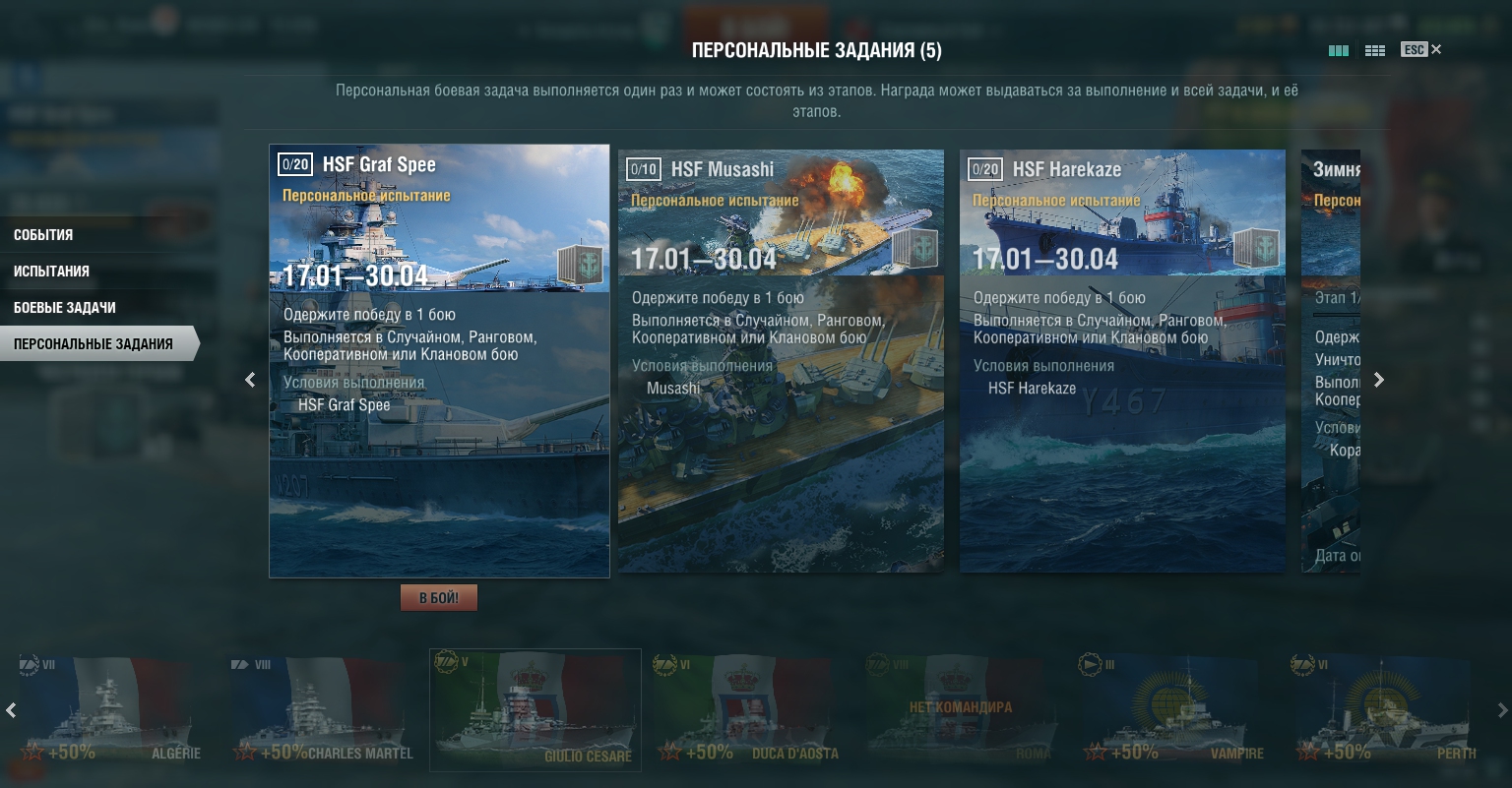Click the 0/10 progress counter on HSF Musashi
This screenshot has width=1512, height=788.
coord(644,169)
